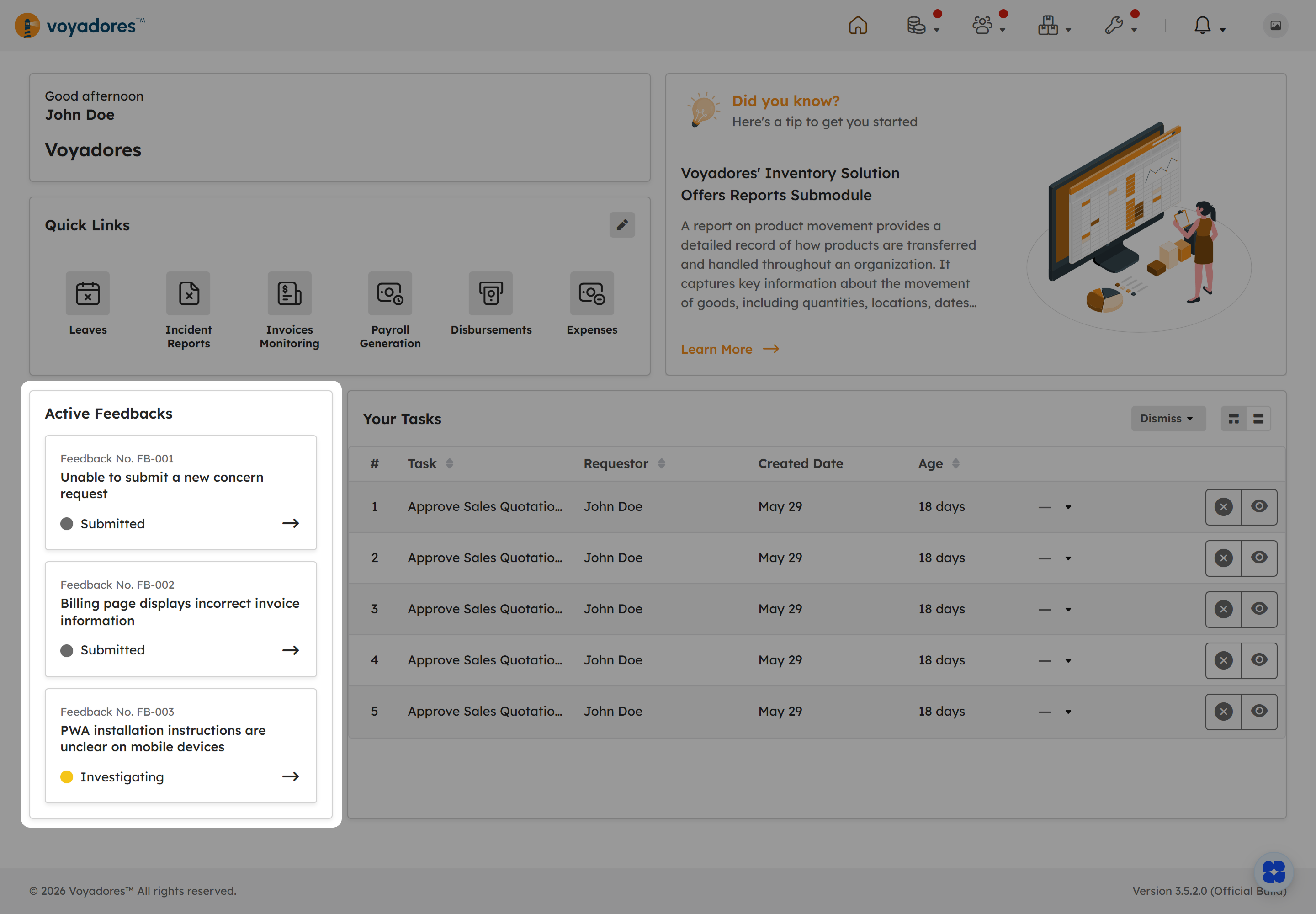
Task: Dismiss task row 3
Action: tap(1223, 609)
